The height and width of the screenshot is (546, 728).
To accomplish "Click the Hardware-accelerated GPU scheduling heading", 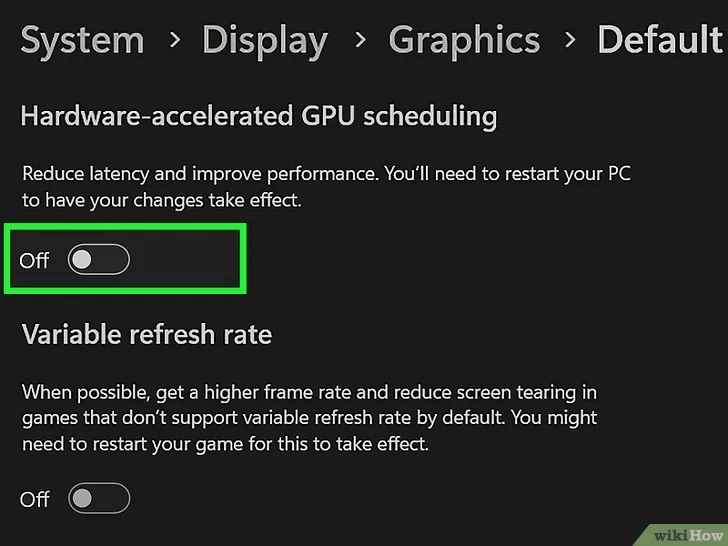I will [x=258, y=116].
